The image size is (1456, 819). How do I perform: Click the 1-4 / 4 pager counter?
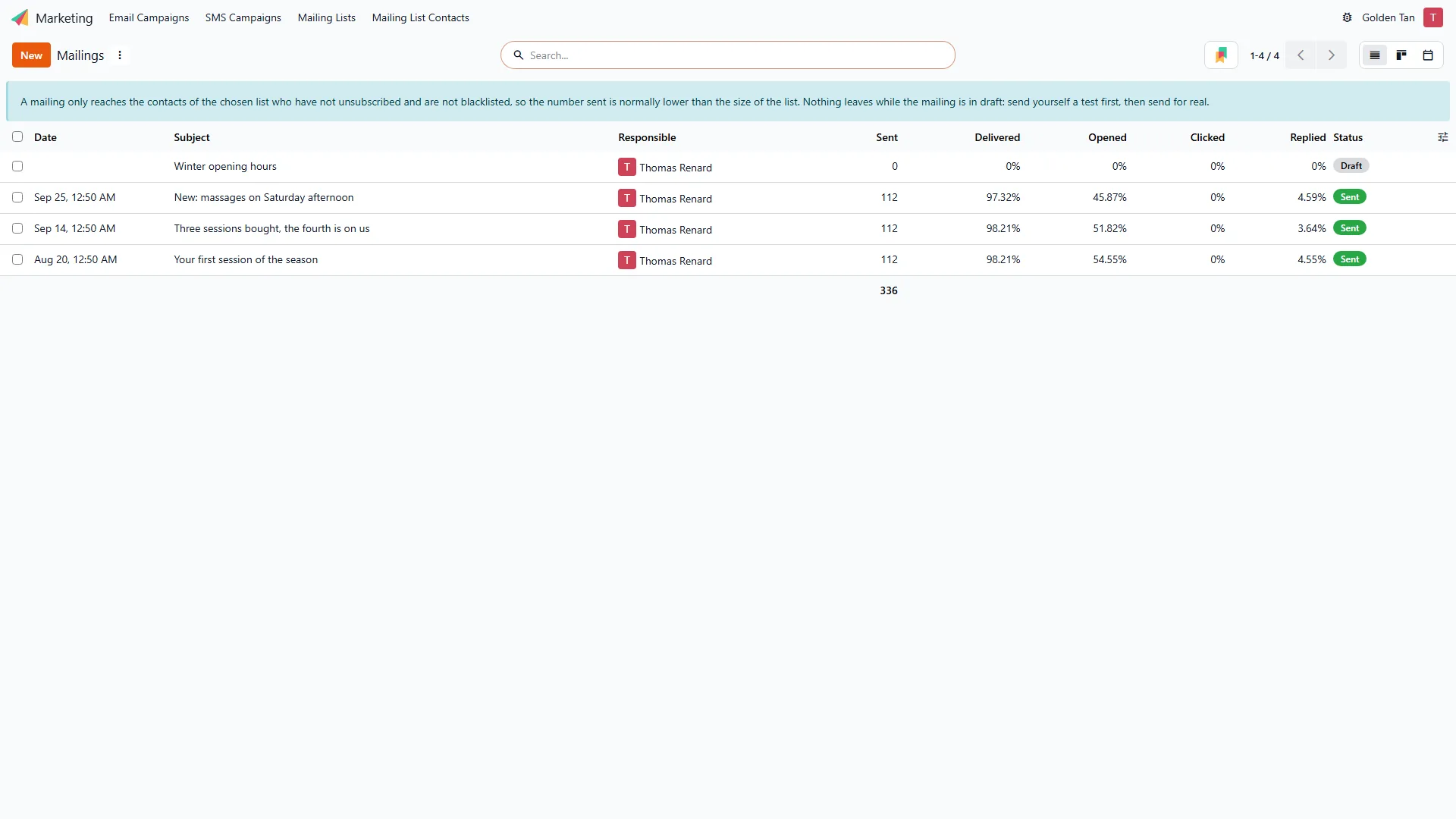pyautogui.click(x=1264, y=55)
